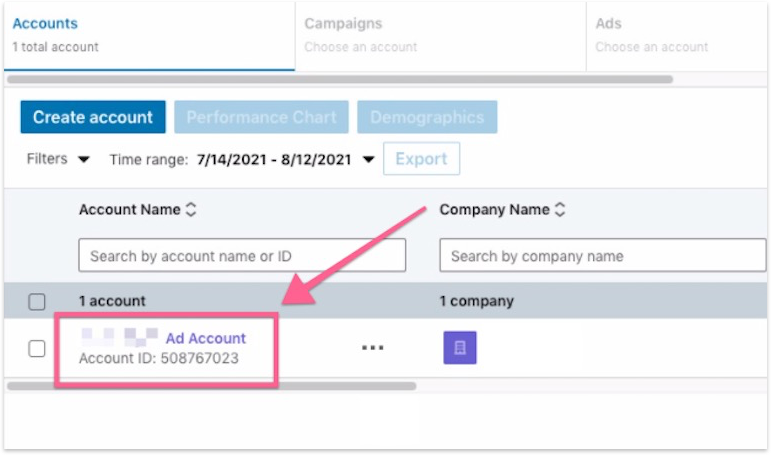The height and width of the screenshot is (455, 771).
Task: Open the Demographics view
Action: (427, 117)
